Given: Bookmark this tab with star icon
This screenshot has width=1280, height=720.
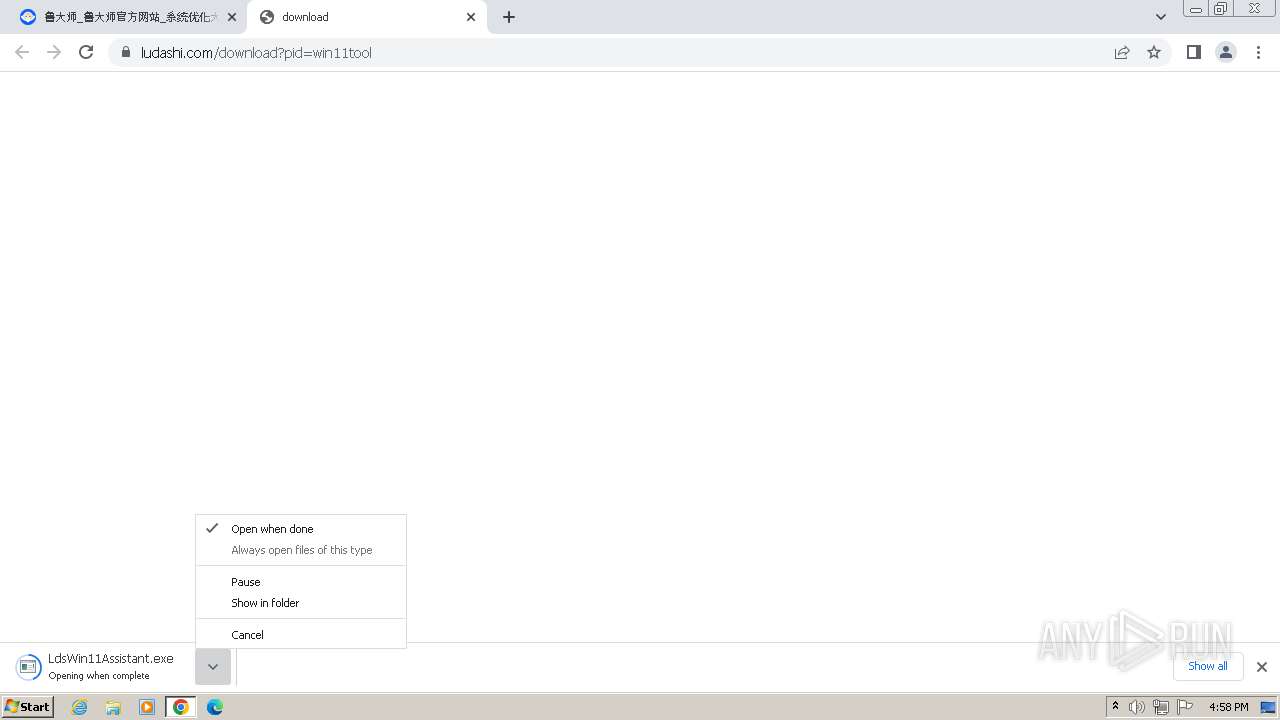Looking at the screenshot, I should point(1154,52).
